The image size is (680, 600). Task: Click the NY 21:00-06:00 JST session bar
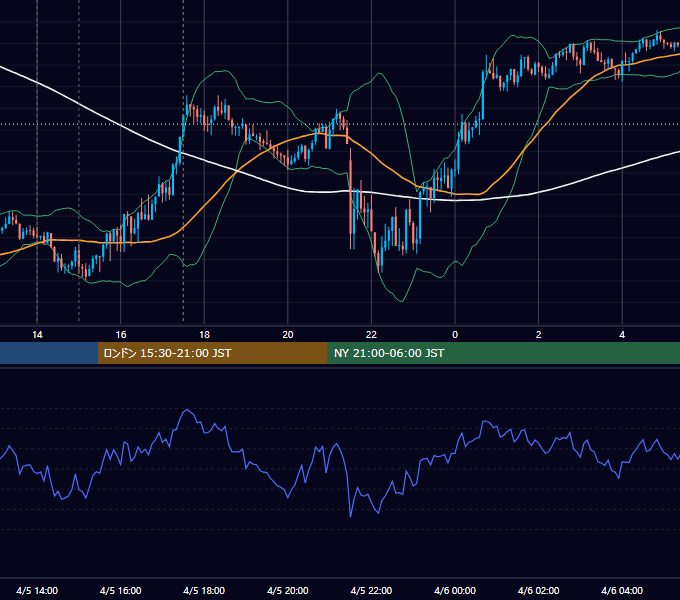pyautogui.click(x=503, y=353)
